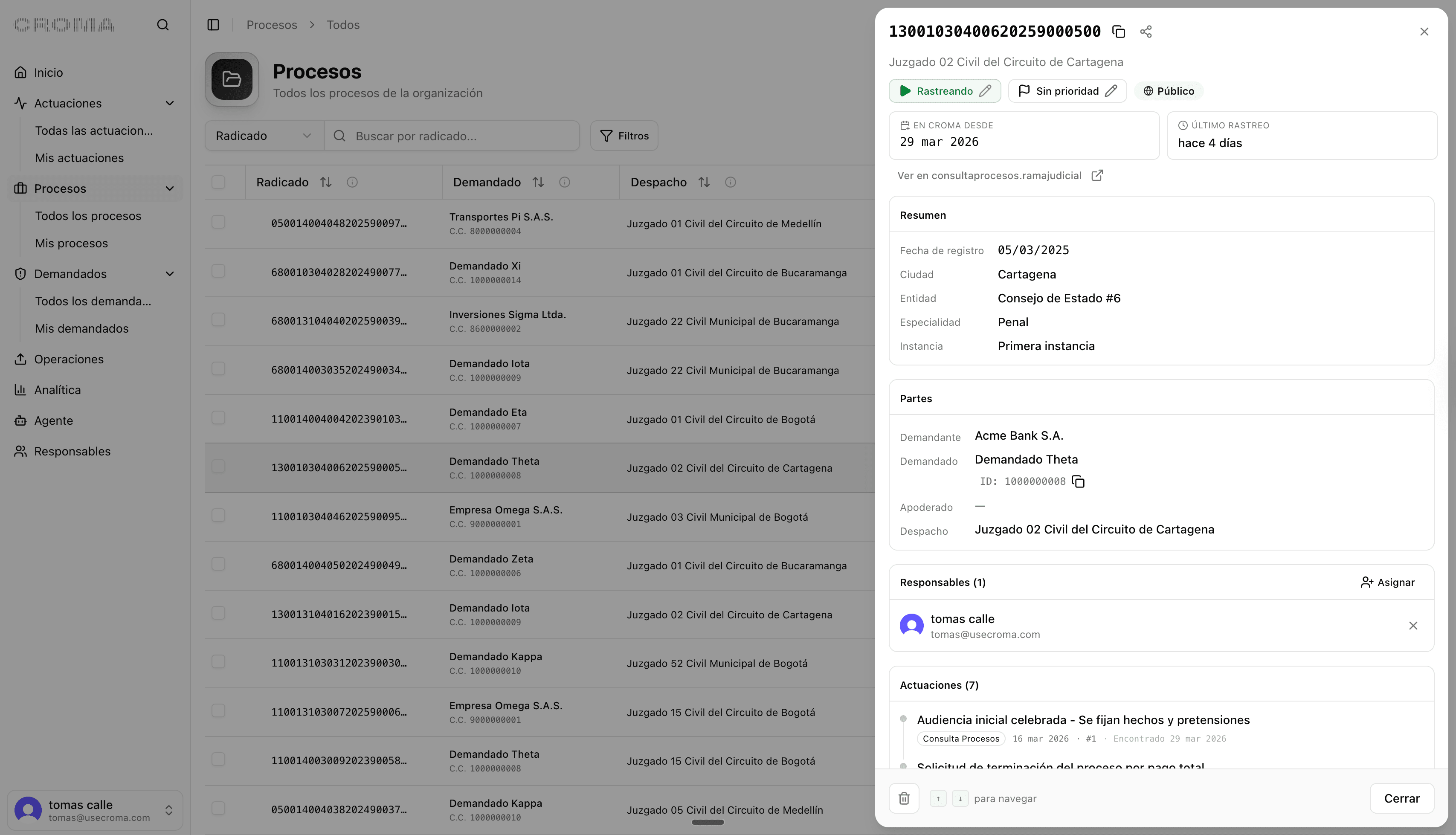Image resolution: width=1456 pixels, height=835 pixels.
Task: Collapse the left sidebar panel
Action: (213, 25)
